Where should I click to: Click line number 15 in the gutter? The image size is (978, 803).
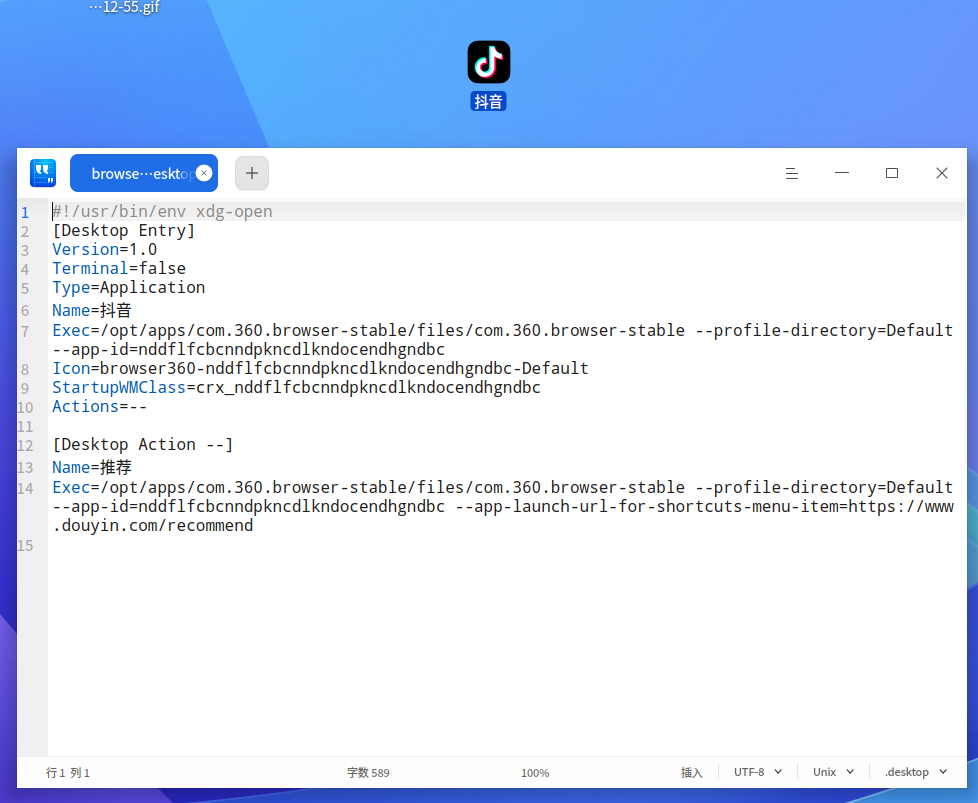pos(25,546)
